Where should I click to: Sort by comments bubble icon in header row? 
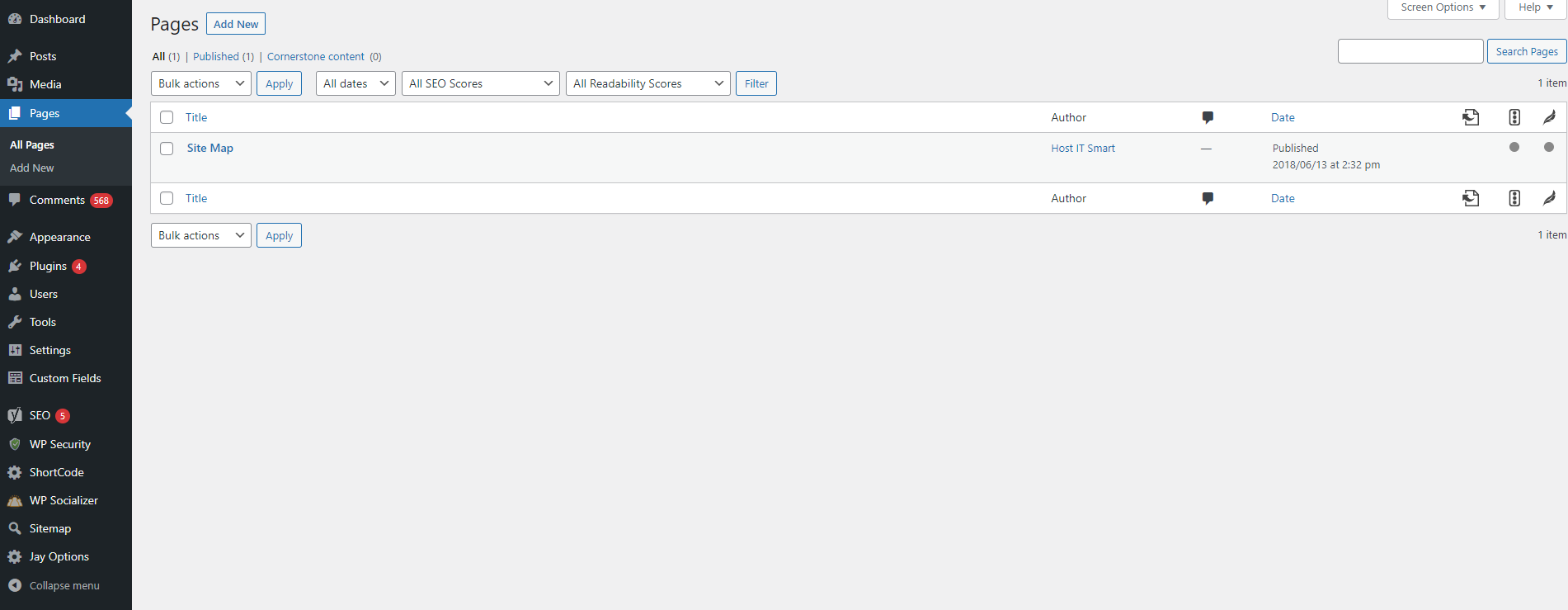pyautogui.click(x=1208, y=117)
